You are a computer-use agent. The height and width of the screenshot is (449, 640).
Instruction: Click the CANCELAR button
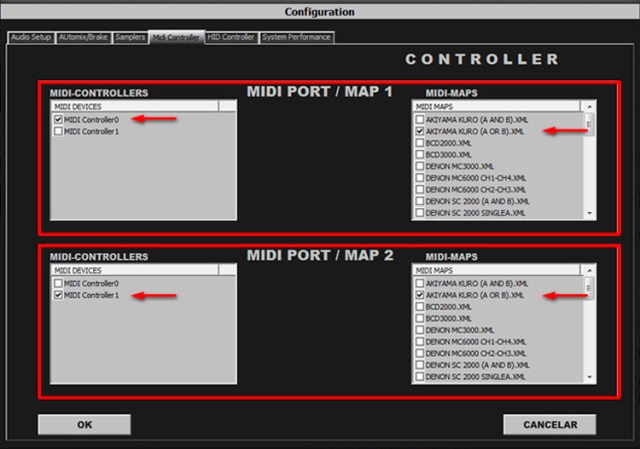(549, 425)
